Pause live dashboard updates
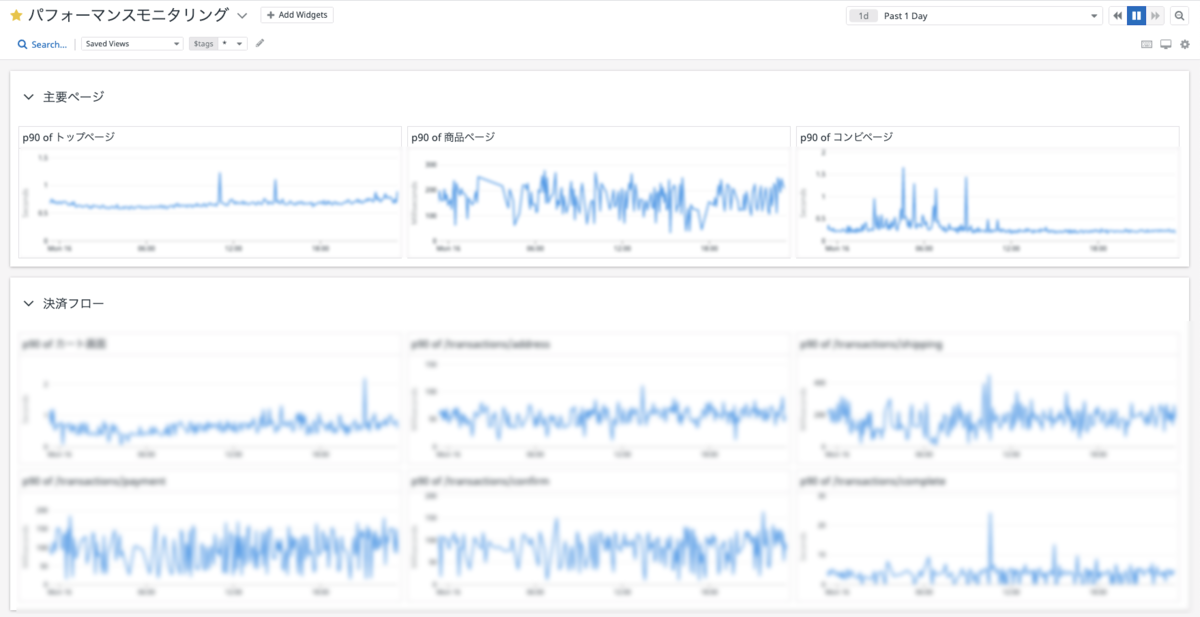Image resolution: width=1200 pixels, height=617 pixels. 1136,16
